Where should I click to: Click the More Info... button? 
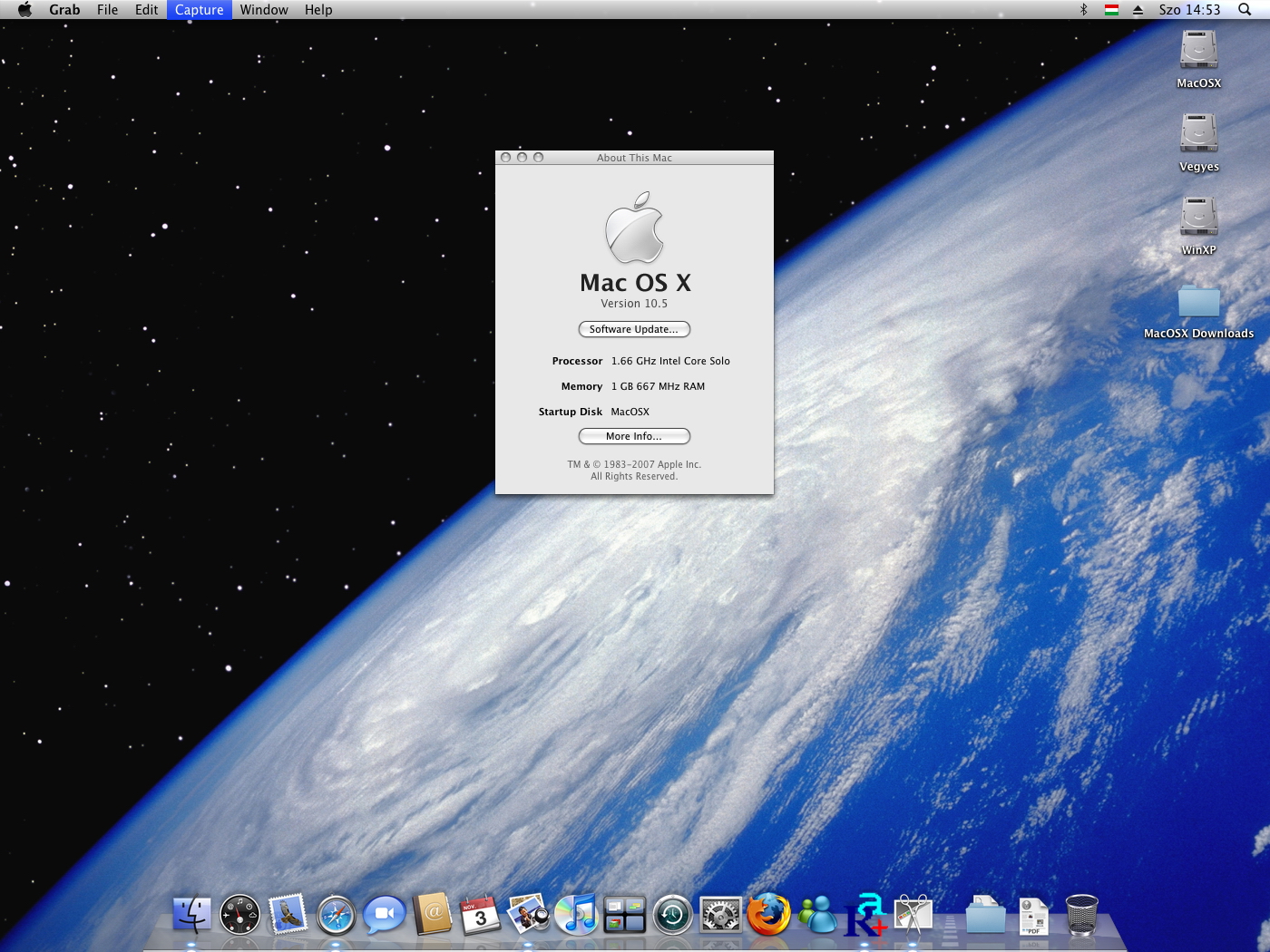click(634, 436)
